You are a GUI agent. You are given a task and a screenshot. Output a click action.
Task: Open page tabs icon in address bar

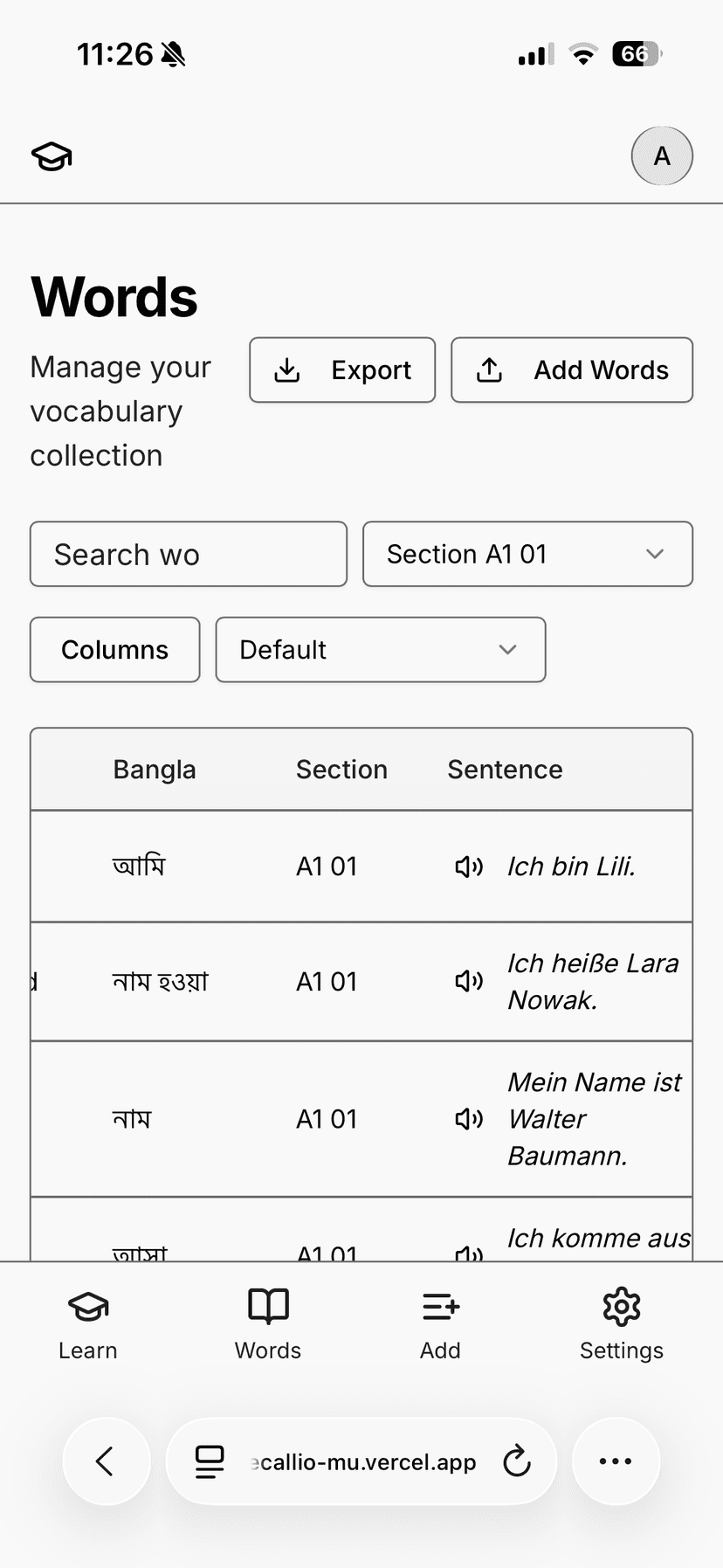click(x=210, y=1461)
